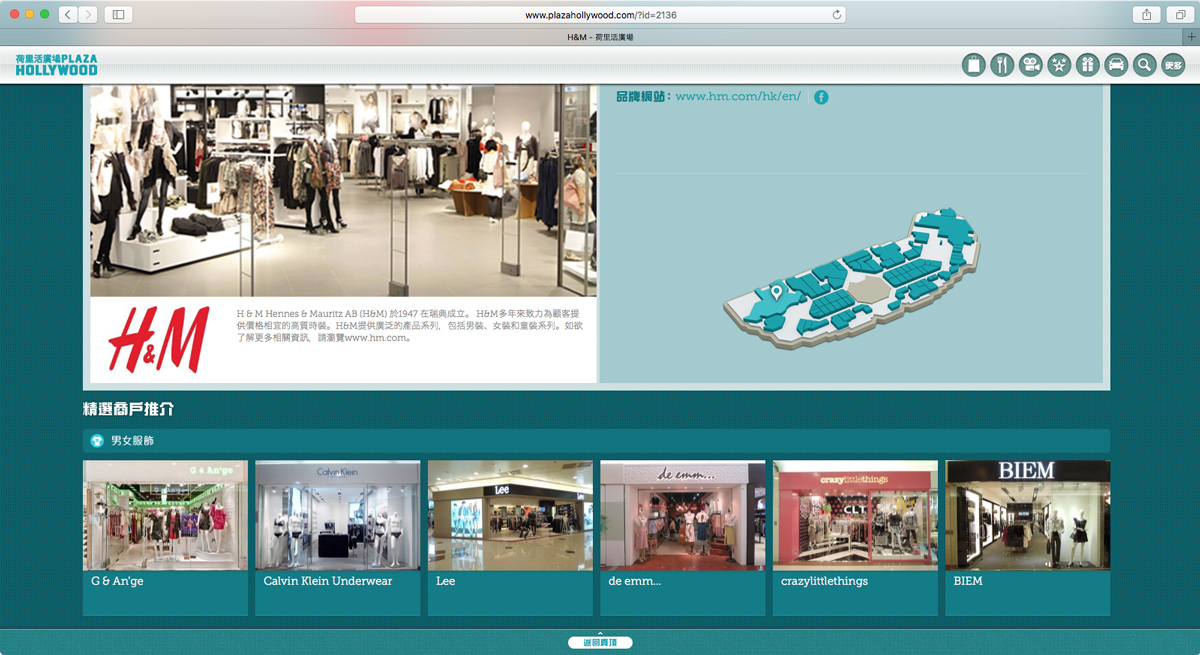
Task: Click the Safari address bar
Action: click(x=600, y=15)
